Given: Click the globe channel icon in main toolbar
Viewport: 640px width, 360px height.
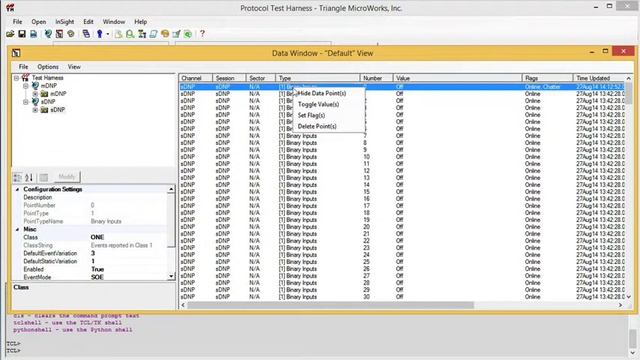Looking at the screenshot, I should tap(48, 34).
